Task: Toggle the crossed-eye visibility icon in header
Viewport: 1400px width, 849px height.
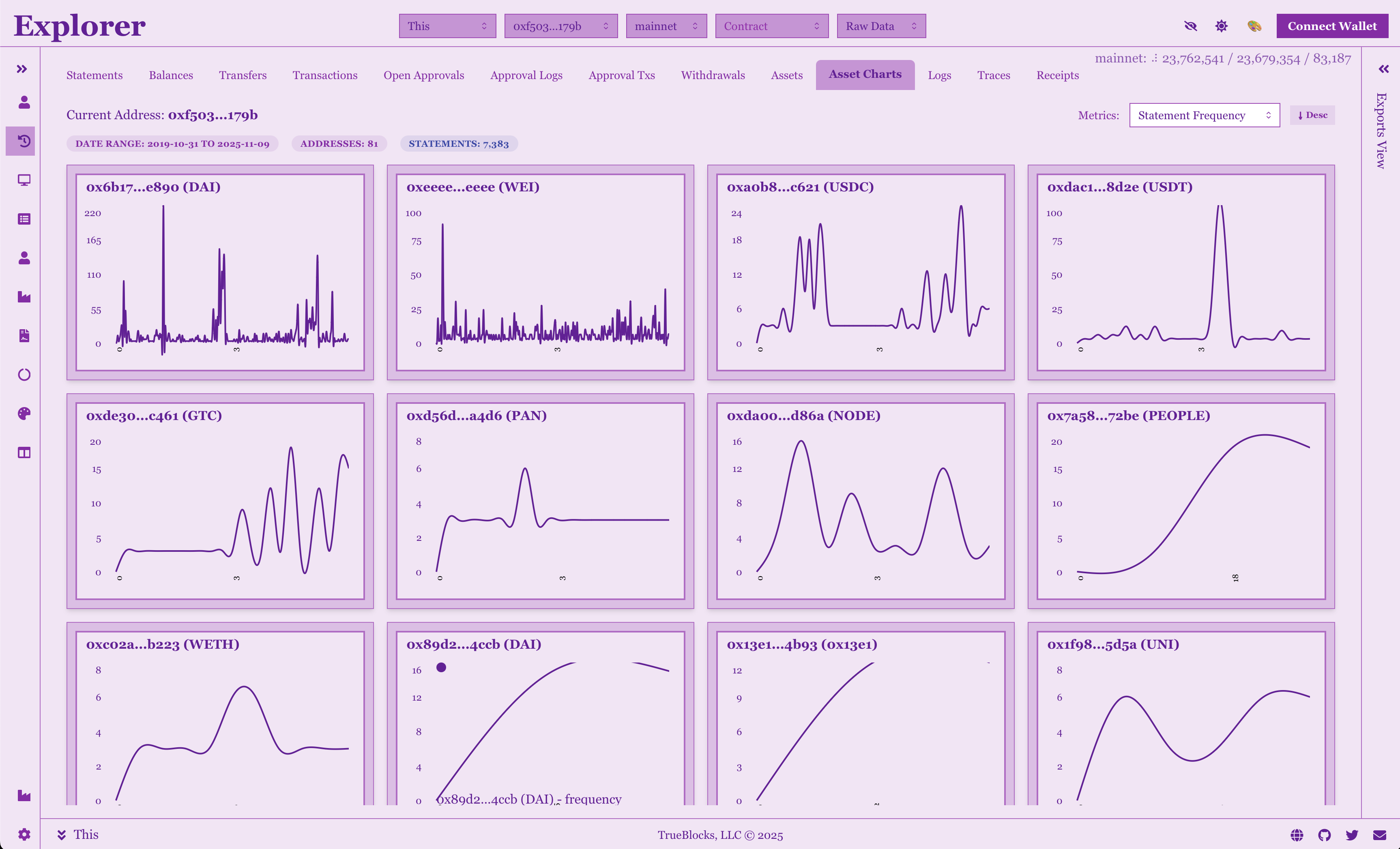Action: (1190, 26)
